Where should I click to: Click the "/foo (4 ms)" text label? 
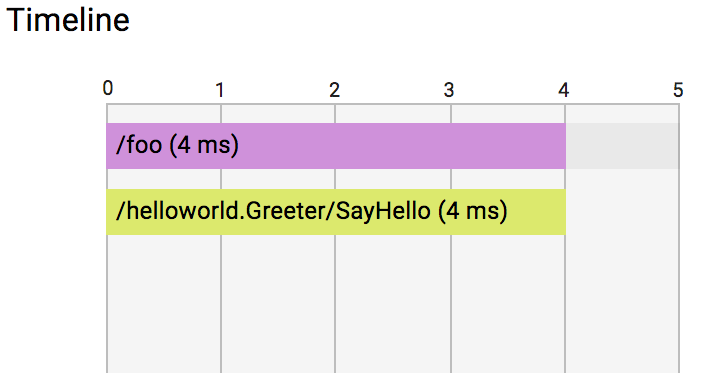(178, 146)
